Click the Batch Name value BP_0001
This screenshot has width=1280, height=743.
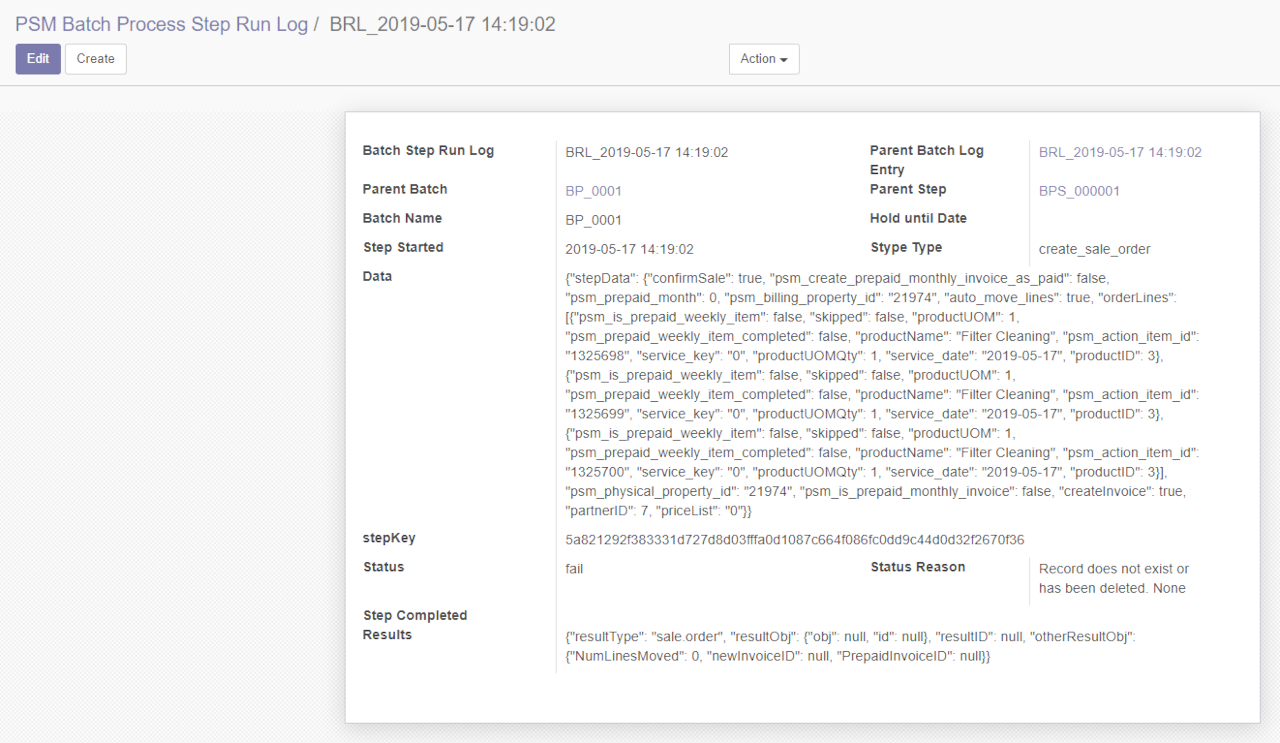pyautogui.click(x=593, y=220)
